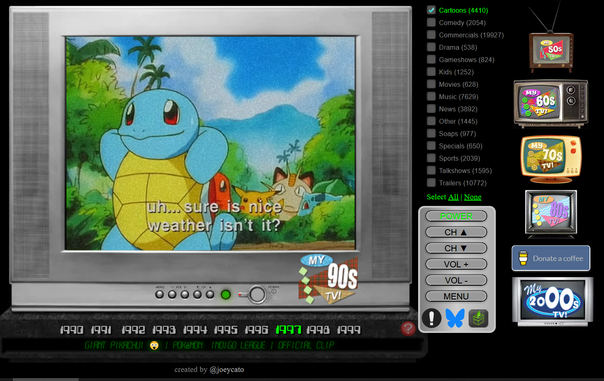Select the year 1990

point(71,330)
